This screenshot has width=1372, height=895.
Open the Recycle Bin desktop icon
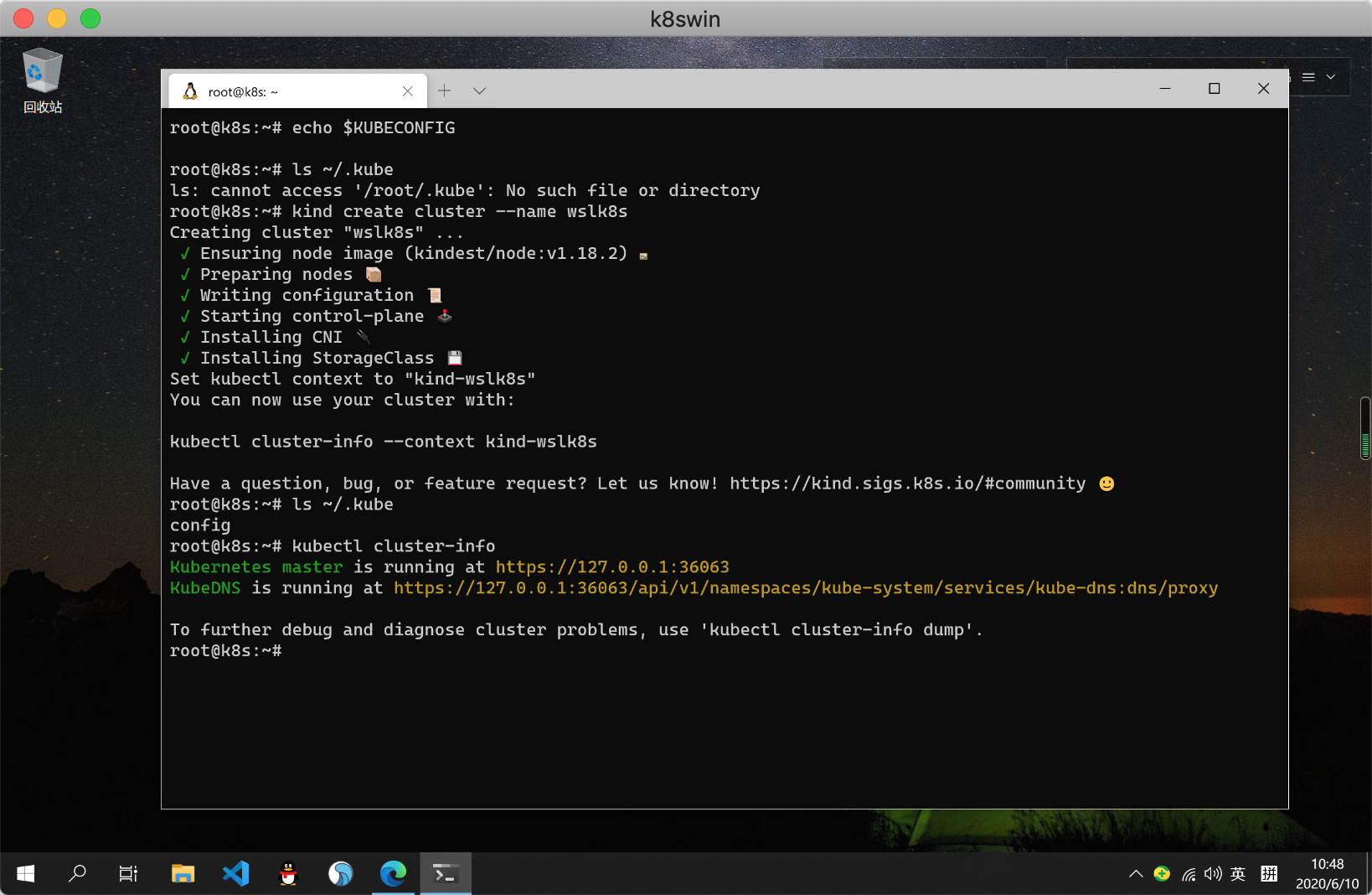[x=42, y=80]
